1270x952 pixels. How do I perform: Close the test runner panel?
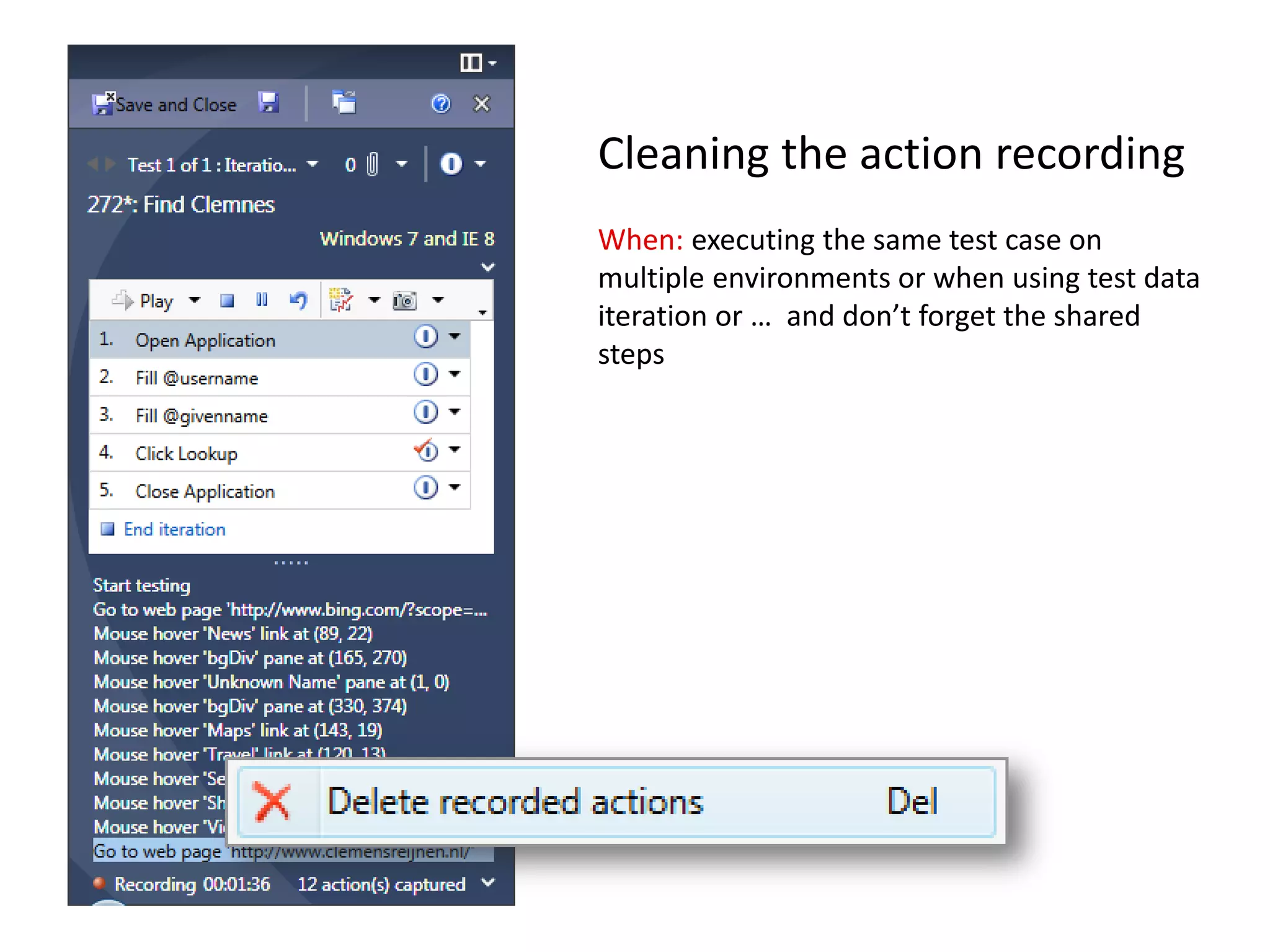482,104
